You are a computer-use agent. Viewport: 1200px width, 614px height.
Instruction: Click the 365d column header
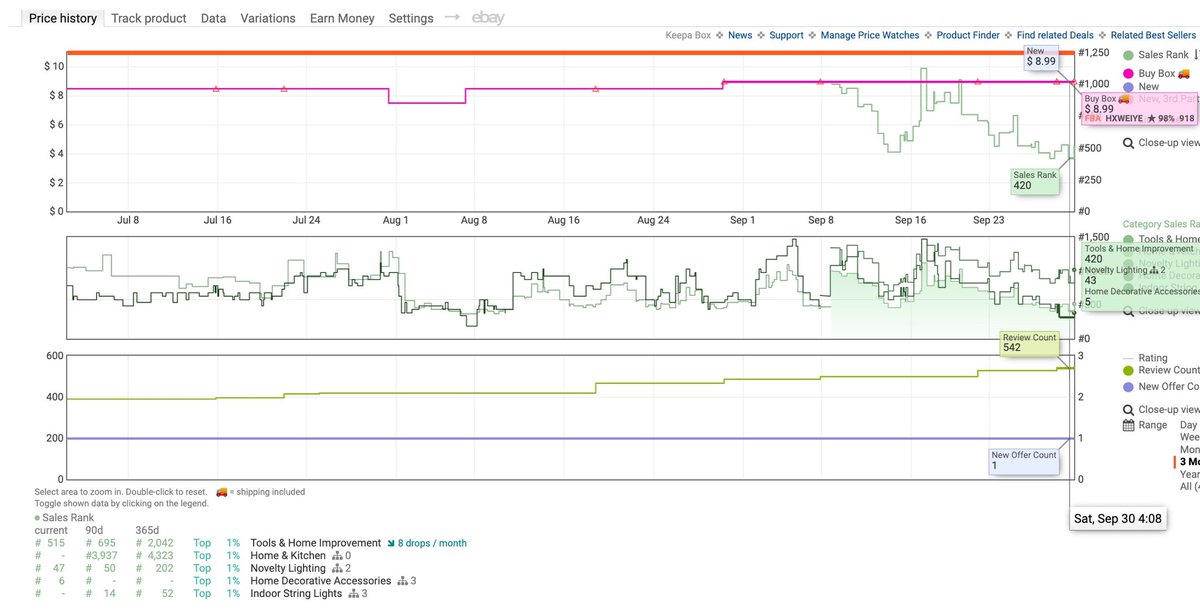pos(148,530)
